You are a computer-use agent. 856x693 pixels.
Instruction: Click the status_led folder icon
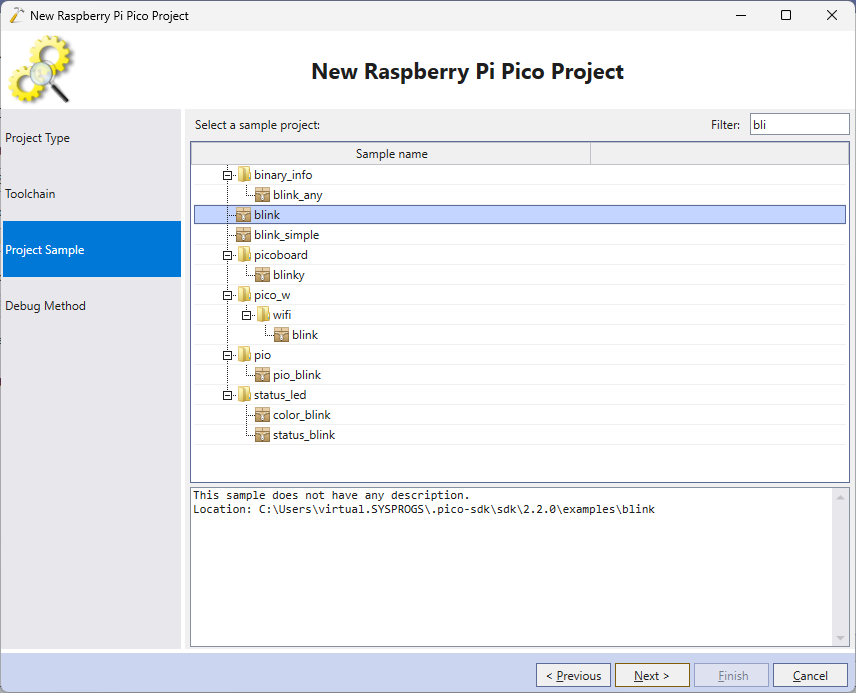click(x=244, y=395)
